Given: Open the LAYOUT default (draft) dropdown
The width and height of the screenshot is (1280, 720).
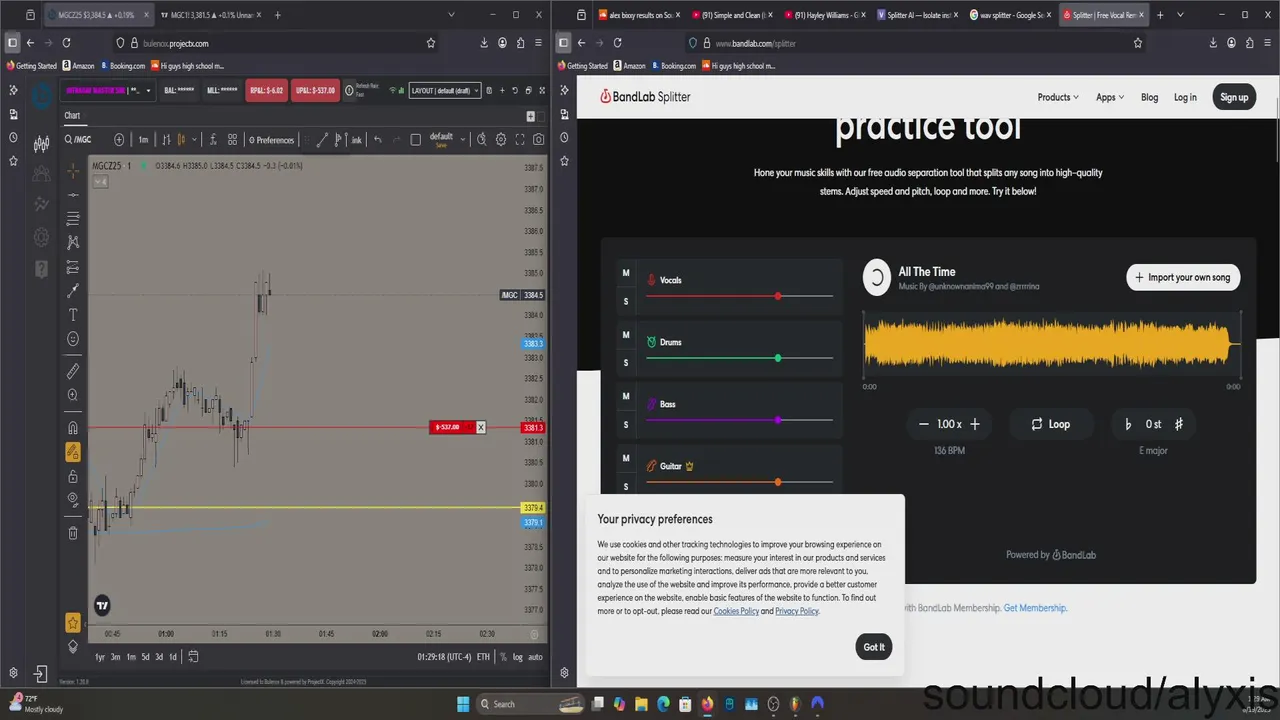Looking at the screenshot, I should [x=445, y=90].
